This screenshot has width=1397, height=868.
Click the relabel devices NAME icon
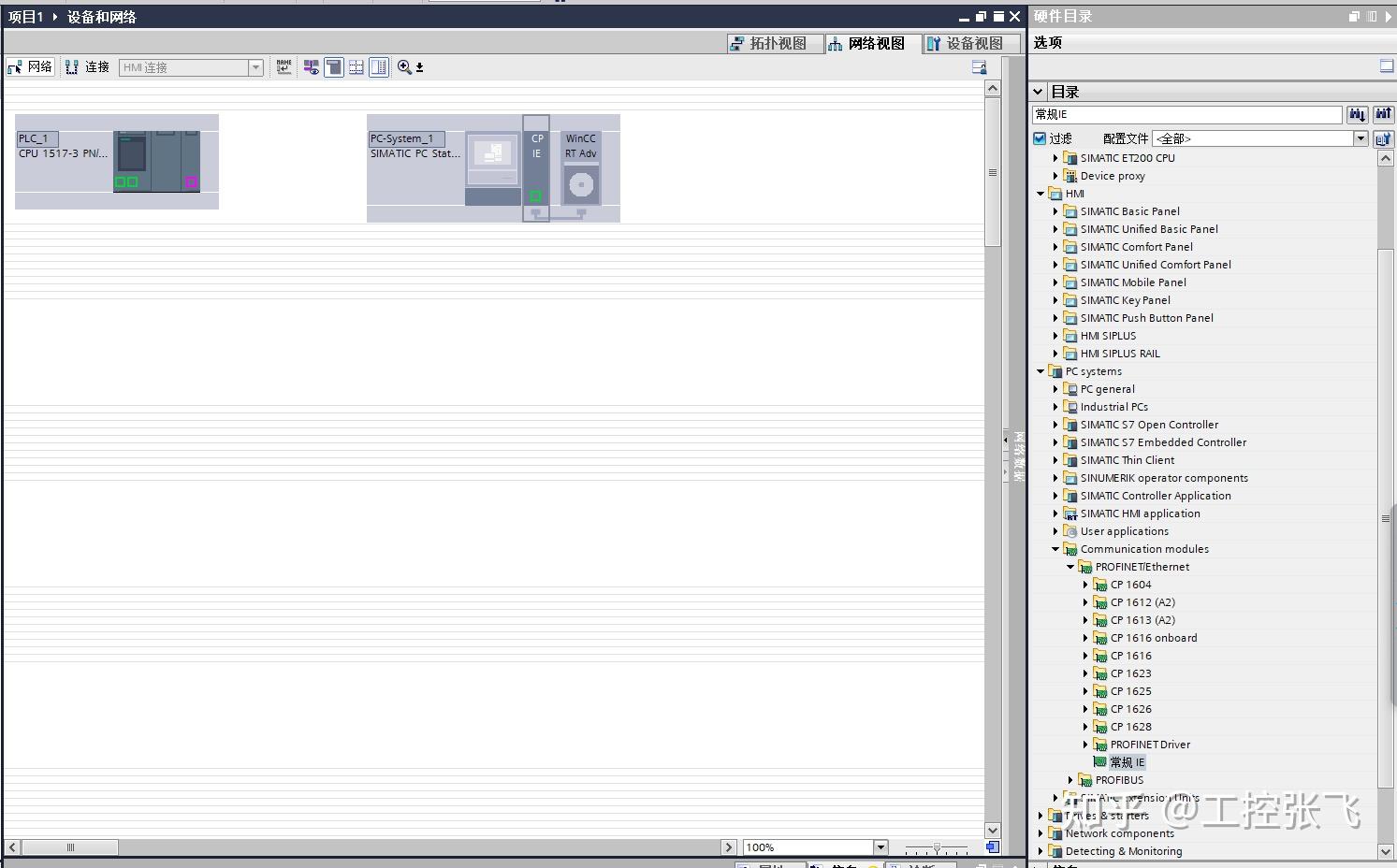pos(284,67)
